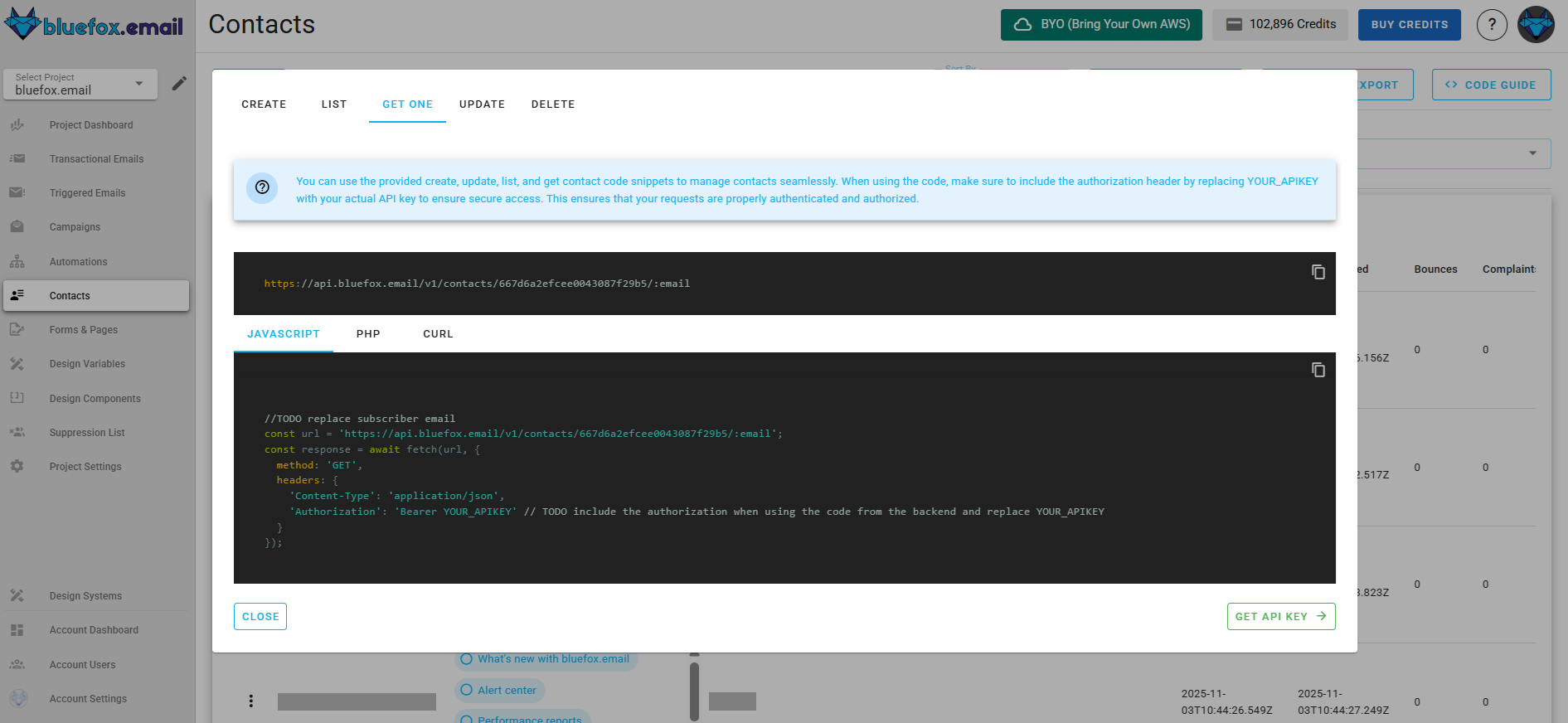
Task: Switch to the UPDATE tab
Action: tap(482, 104)
